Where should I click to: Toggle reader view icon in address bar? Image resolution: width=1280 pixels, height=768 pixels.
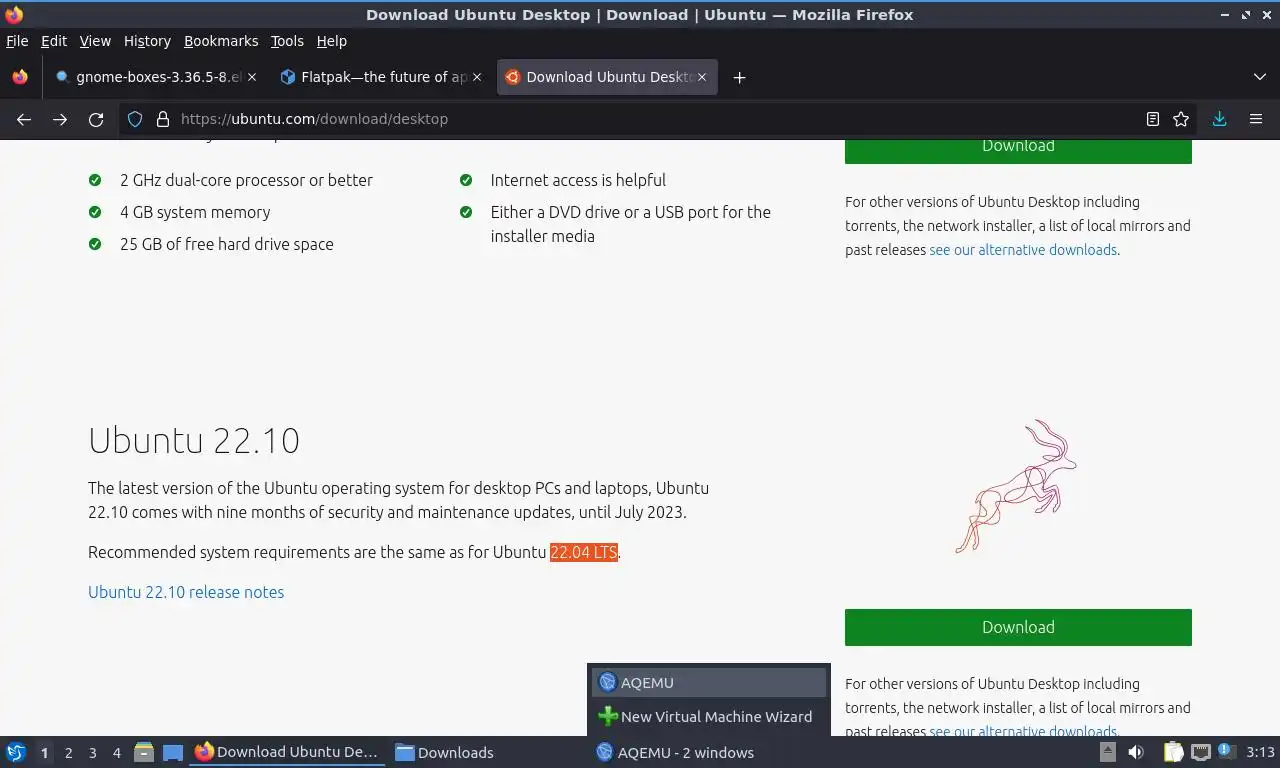point(1153,119)
